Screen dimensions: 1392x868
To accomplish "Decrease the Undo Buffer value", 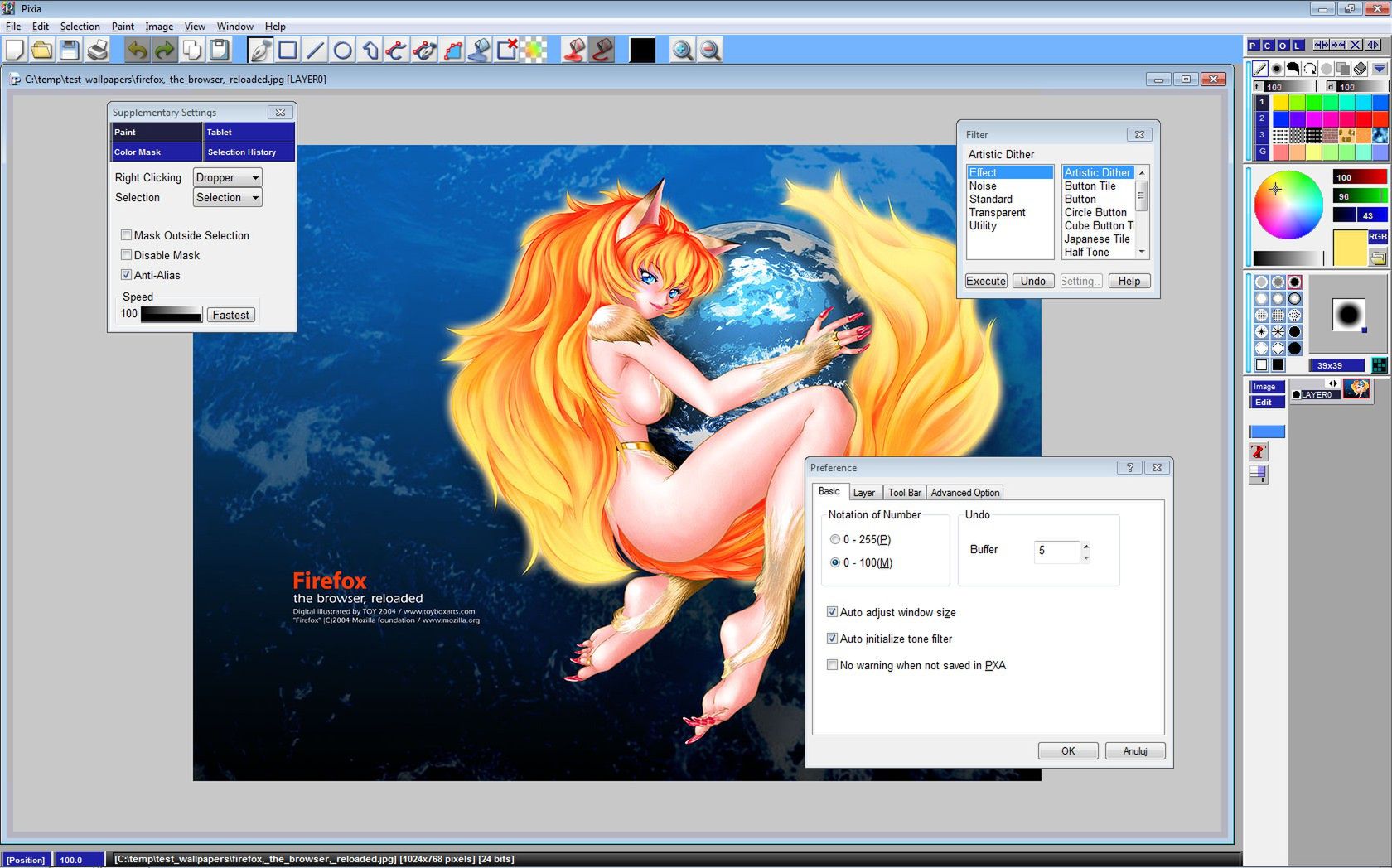I will coord(1085,557).
